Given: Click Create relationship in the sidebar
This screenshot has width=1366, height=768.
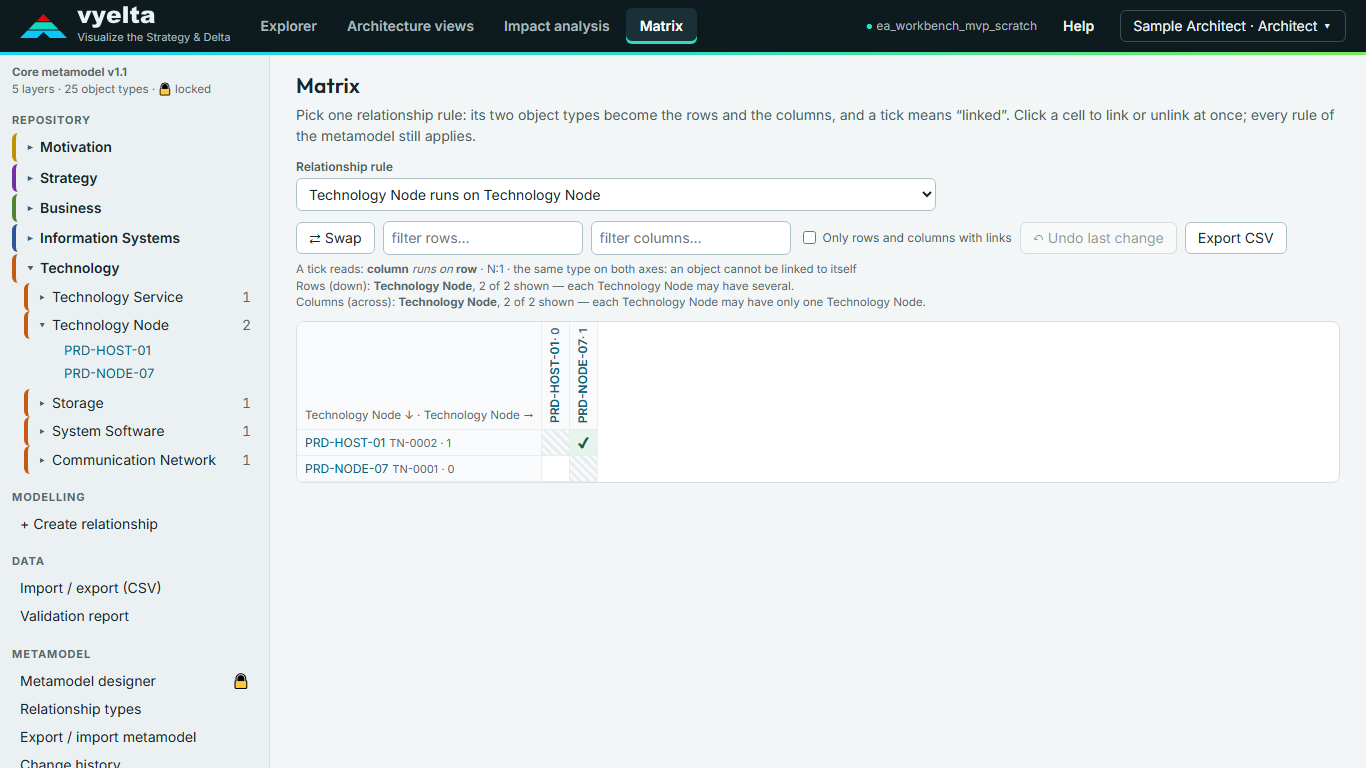Looking at the screenshot, I should 89,524.
